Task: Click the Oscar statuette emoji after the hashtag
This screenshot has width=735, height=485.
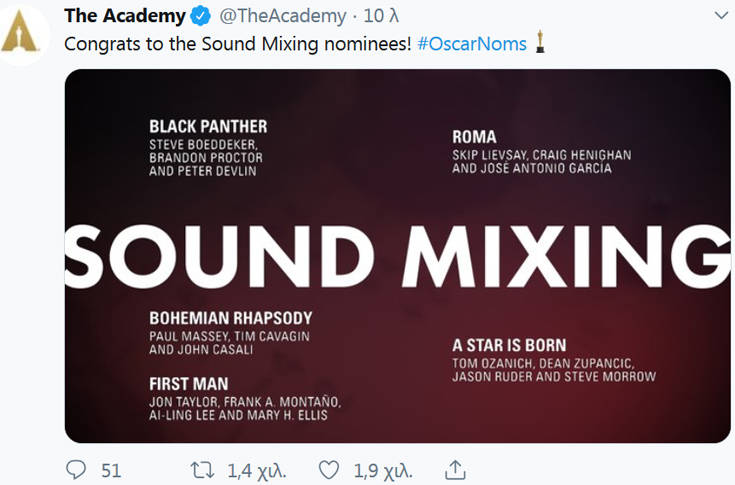Action: pyautogui.click(x=541, y=44)
